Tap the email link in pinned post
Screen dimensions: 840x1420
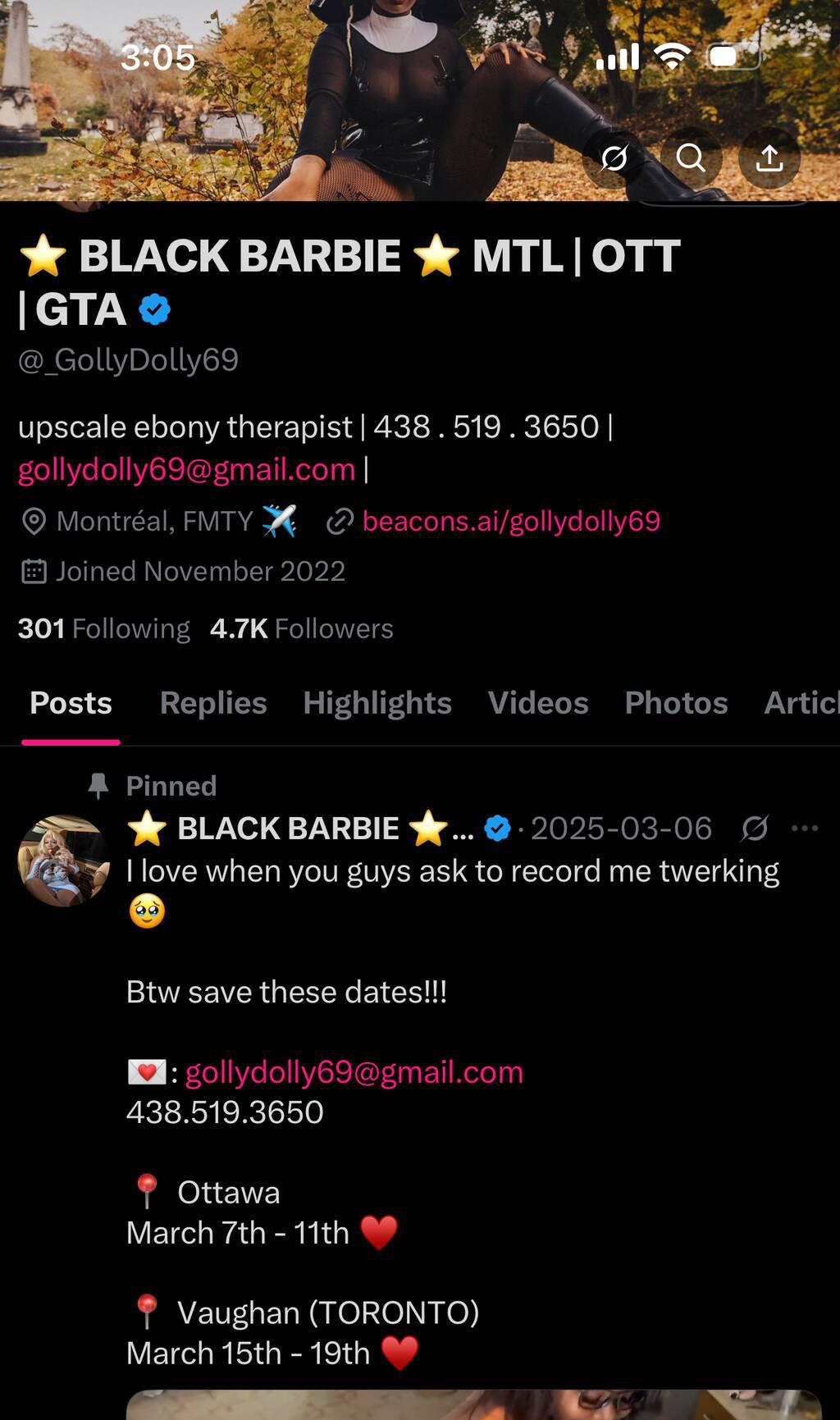click(x=354, y=1072)
